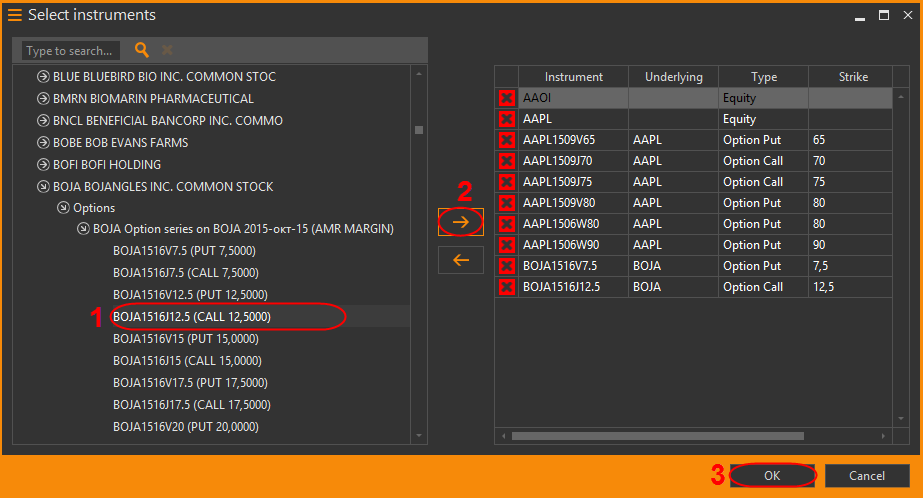Click the Strike column header
The width and height of the screenshot is (923, 498).
(x=852, y=77)
